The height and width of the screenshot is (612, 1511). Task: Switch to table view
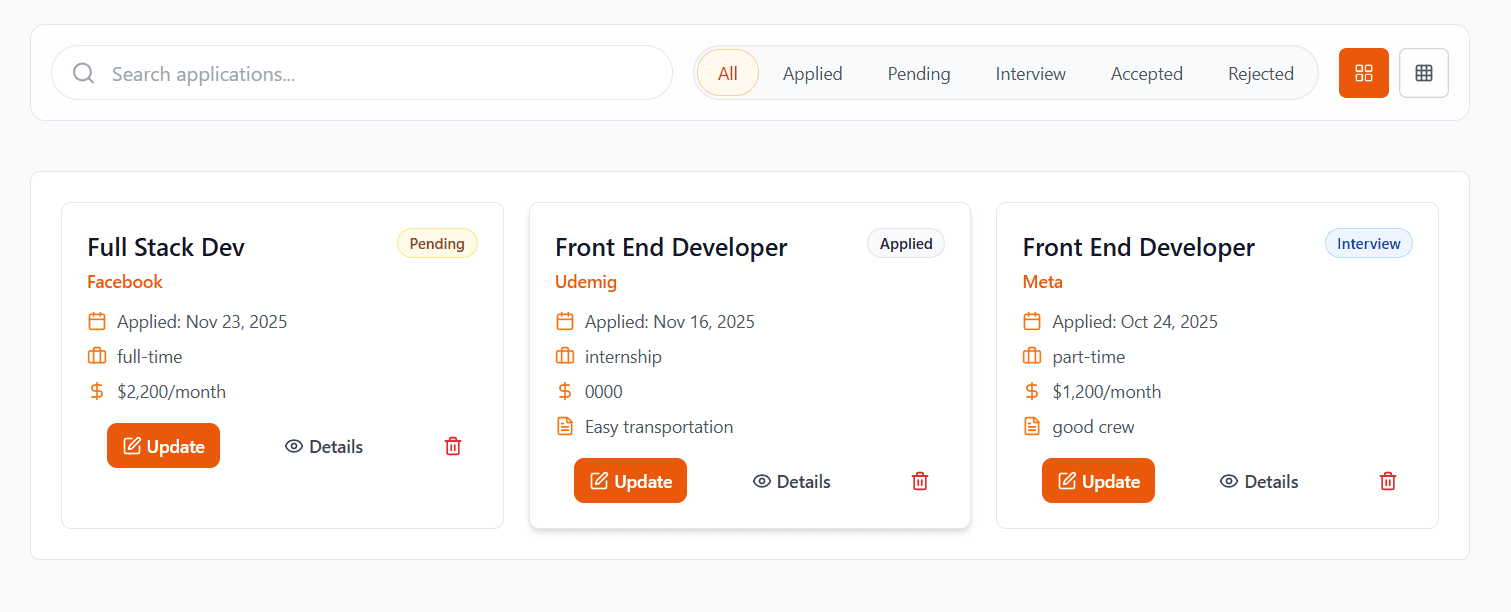(x=1424, y=73)
